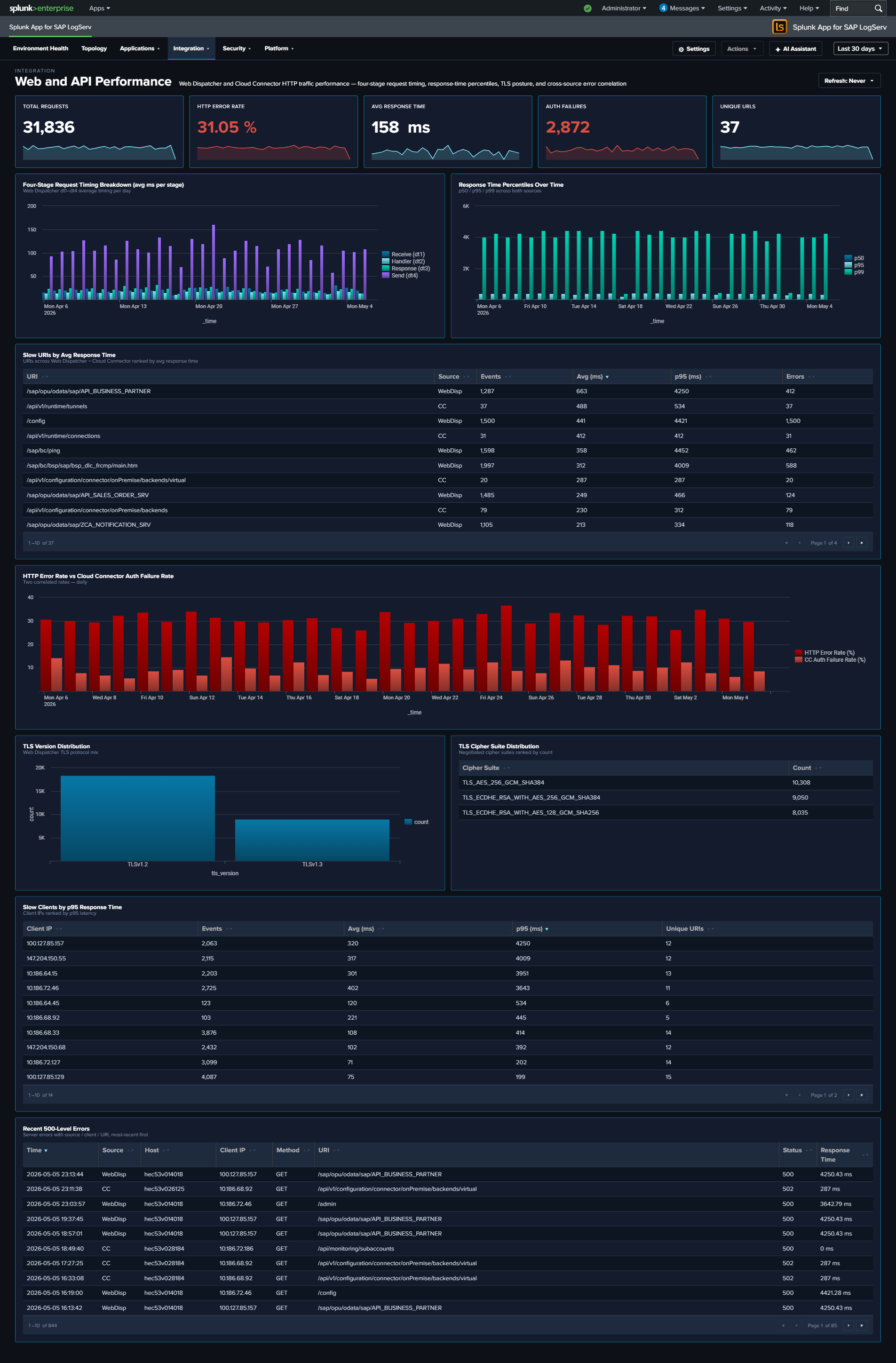
Task: Click the HTTP Error Rate 31.05 % value
Action: [227, 127]
